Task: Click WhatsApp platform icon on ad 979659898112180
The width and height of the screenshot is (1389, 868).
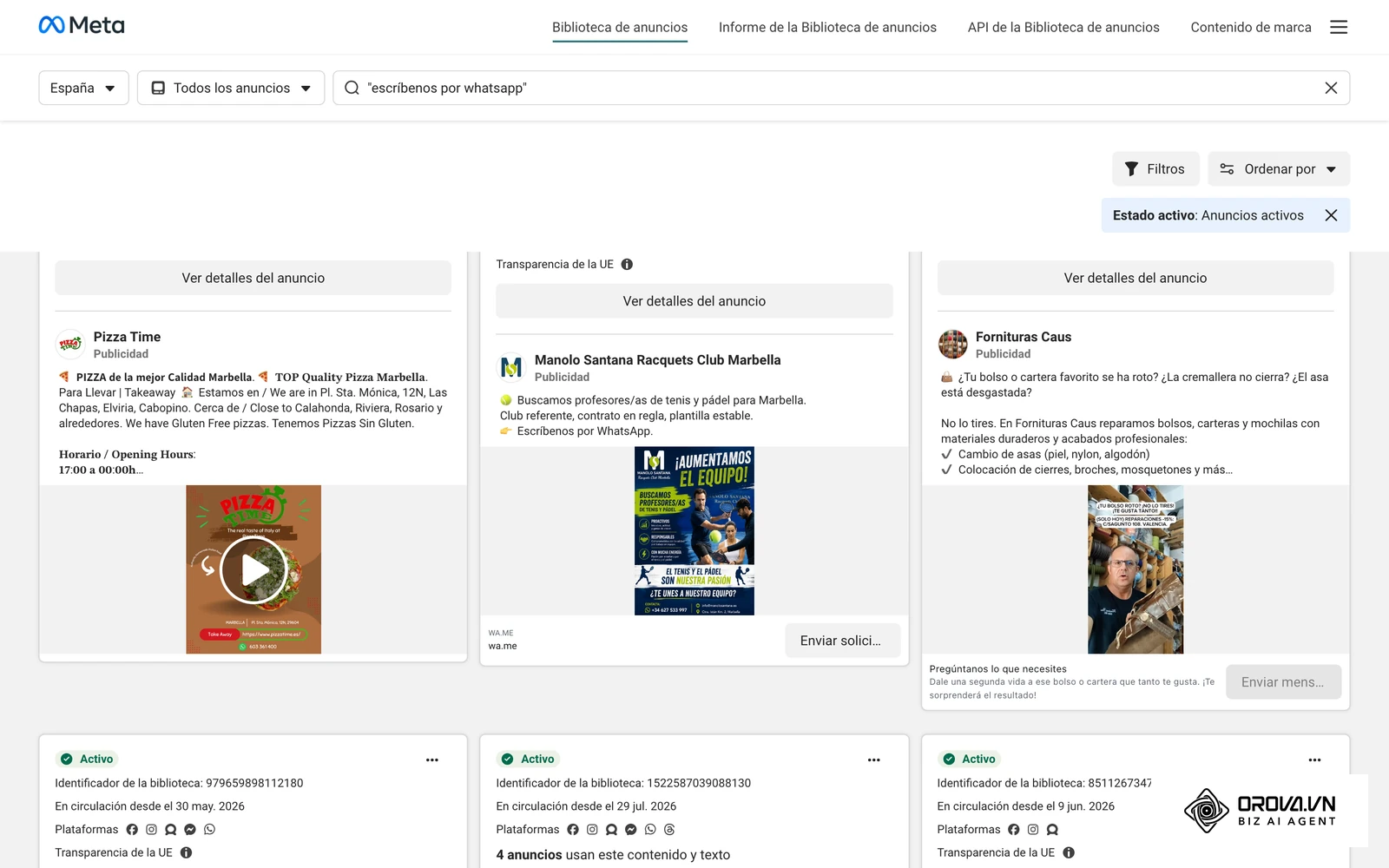Action: tap(209, 829)
